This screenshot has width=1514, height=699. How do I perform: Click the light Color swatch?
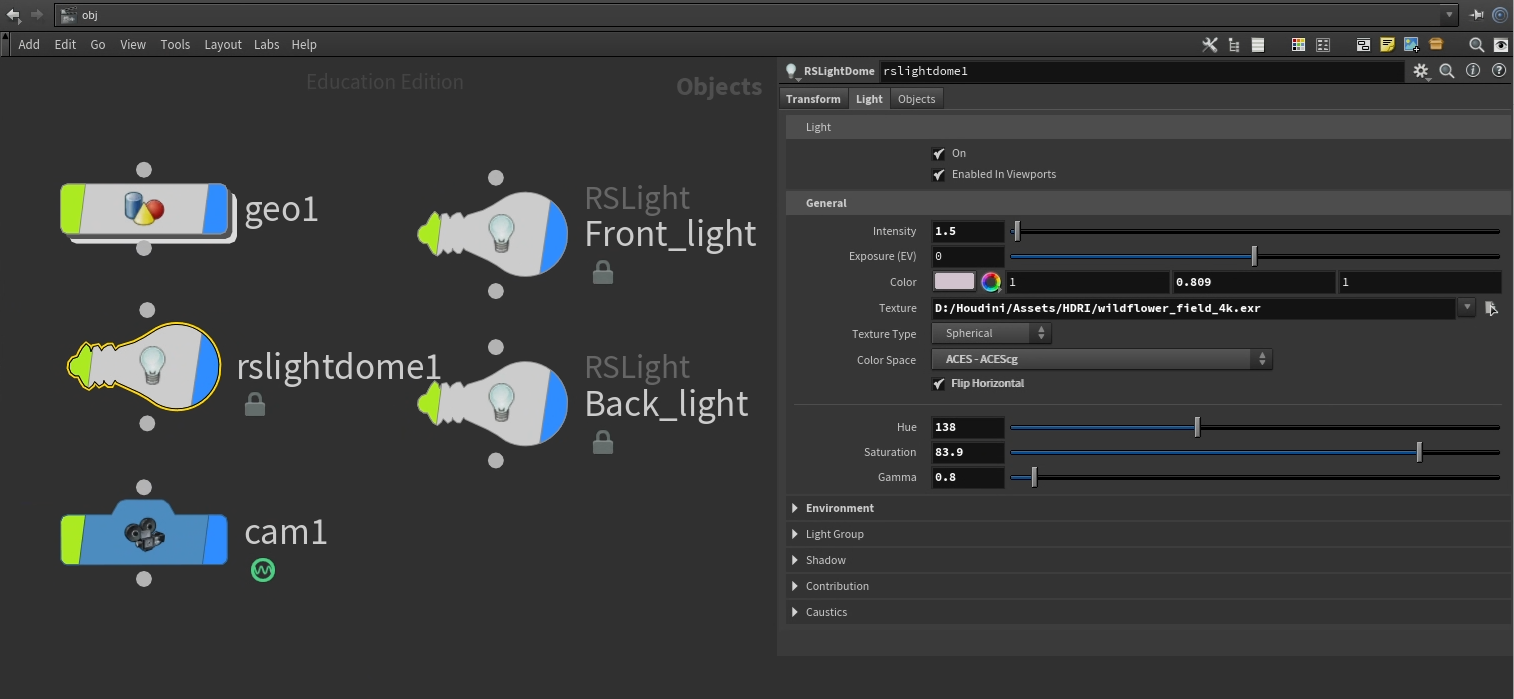click(954, 282)
